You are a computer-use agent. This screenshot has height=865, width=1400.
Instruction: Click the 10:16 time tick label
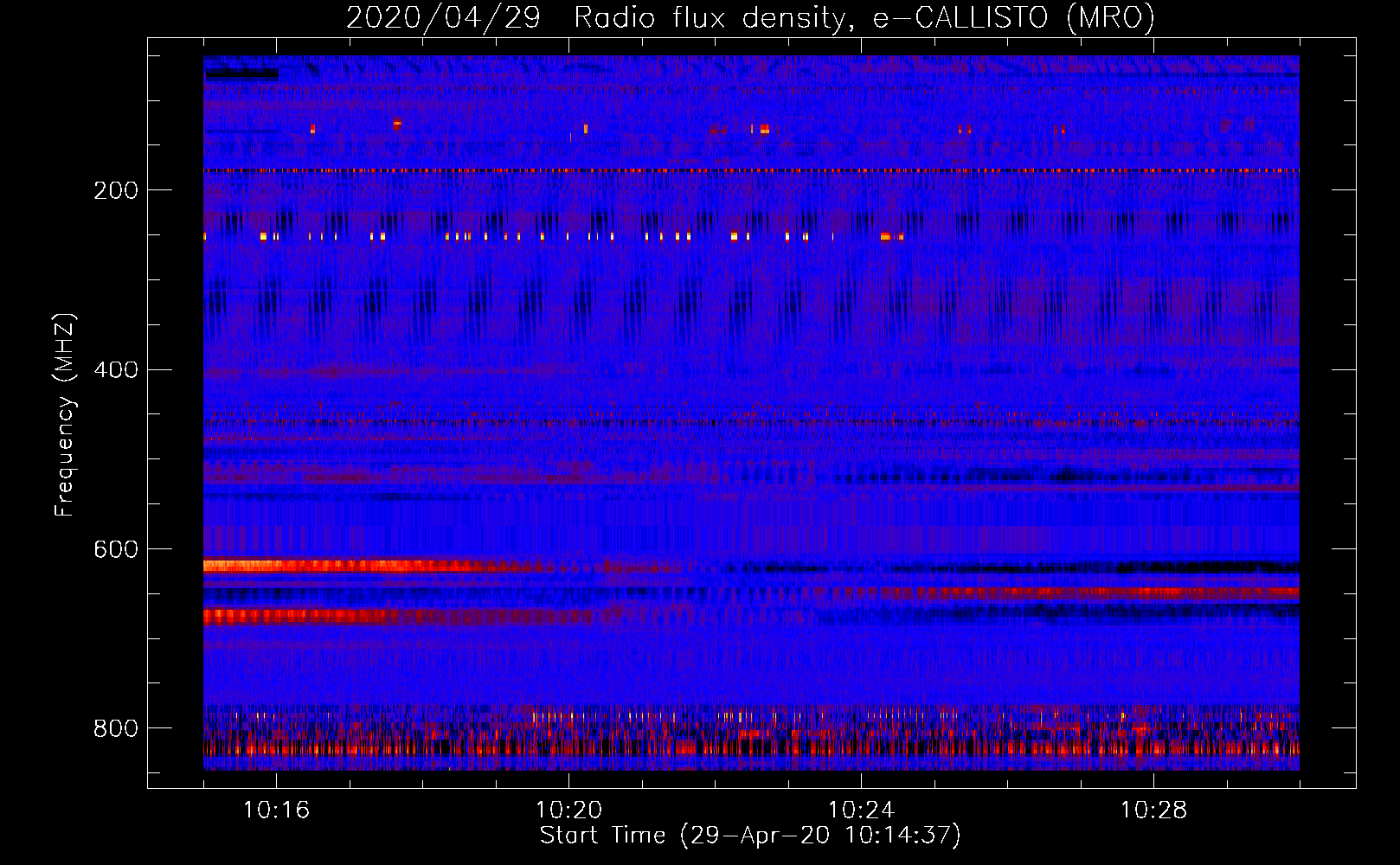coord(276,811)
